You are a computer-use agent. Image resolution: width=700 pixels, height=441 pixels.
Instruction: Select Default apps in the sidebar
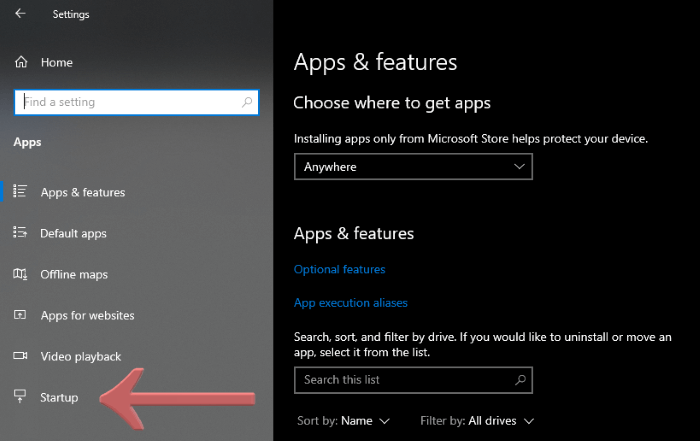73,233
